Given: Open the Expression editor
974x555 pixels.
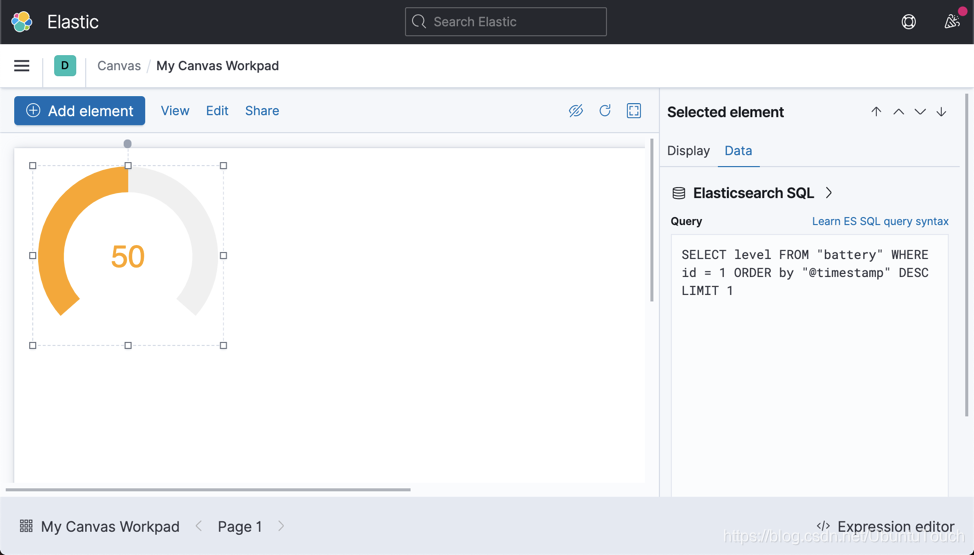Looking at the screenshot, I should (x=885, y=527).
